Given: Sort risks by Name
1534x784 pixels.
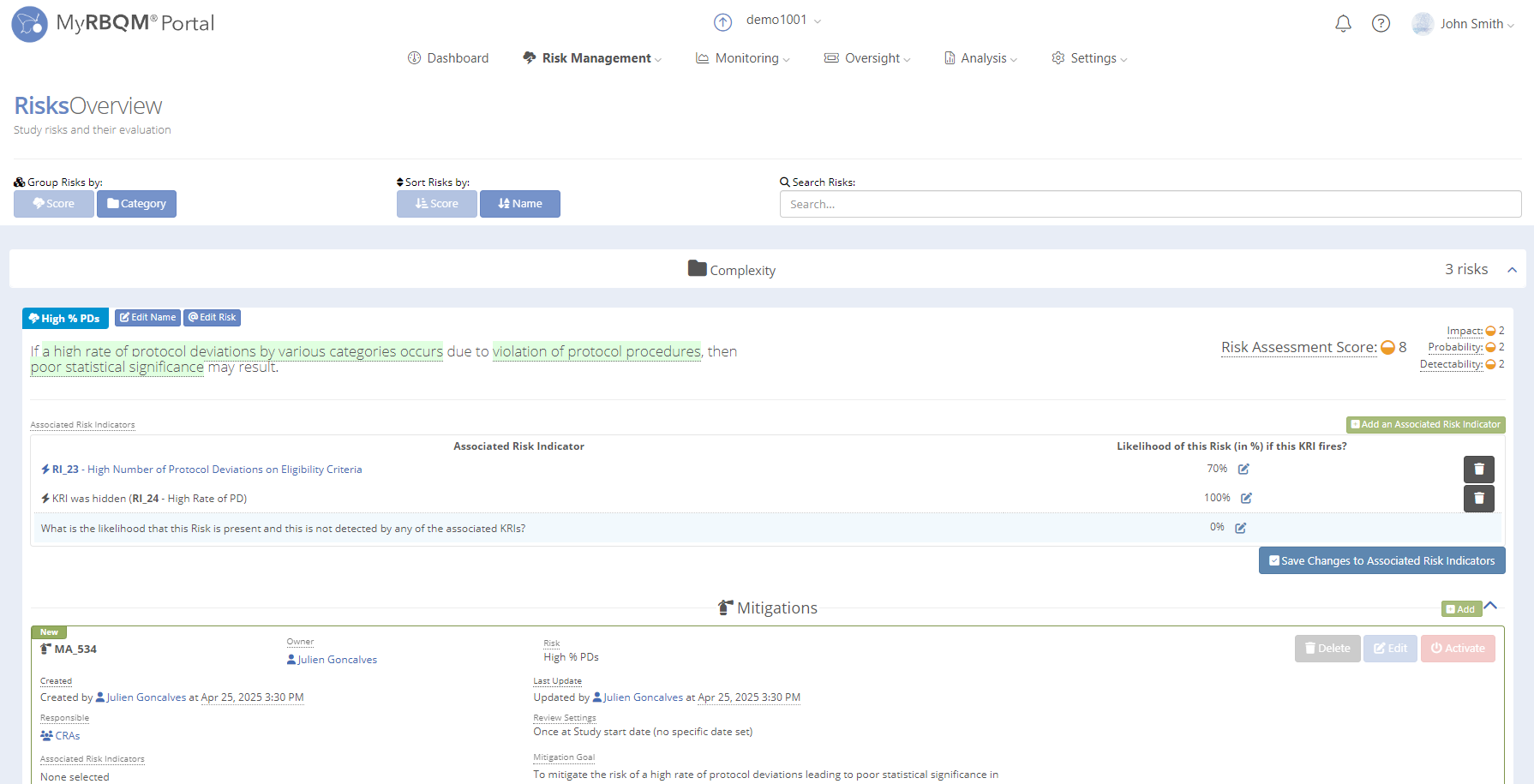Looking at the screenshot, I should pyautogui.click(x=519, y=204).
